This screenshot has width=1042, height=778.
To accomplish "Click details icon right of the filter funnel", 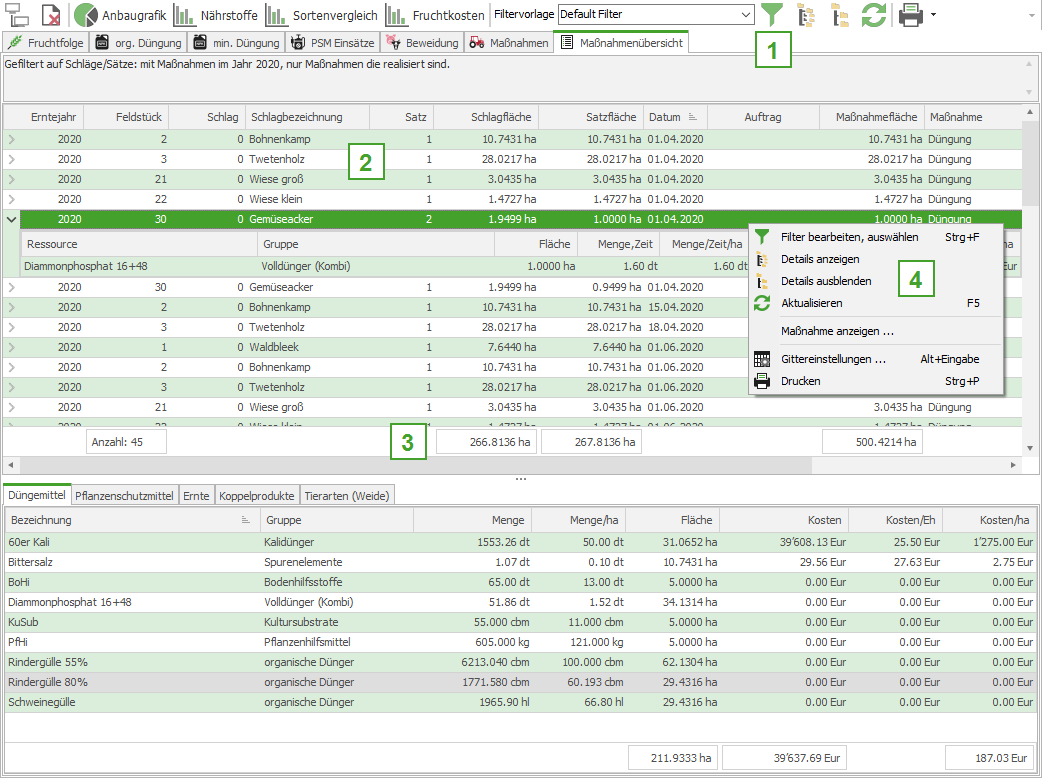I will click(806, 15).
